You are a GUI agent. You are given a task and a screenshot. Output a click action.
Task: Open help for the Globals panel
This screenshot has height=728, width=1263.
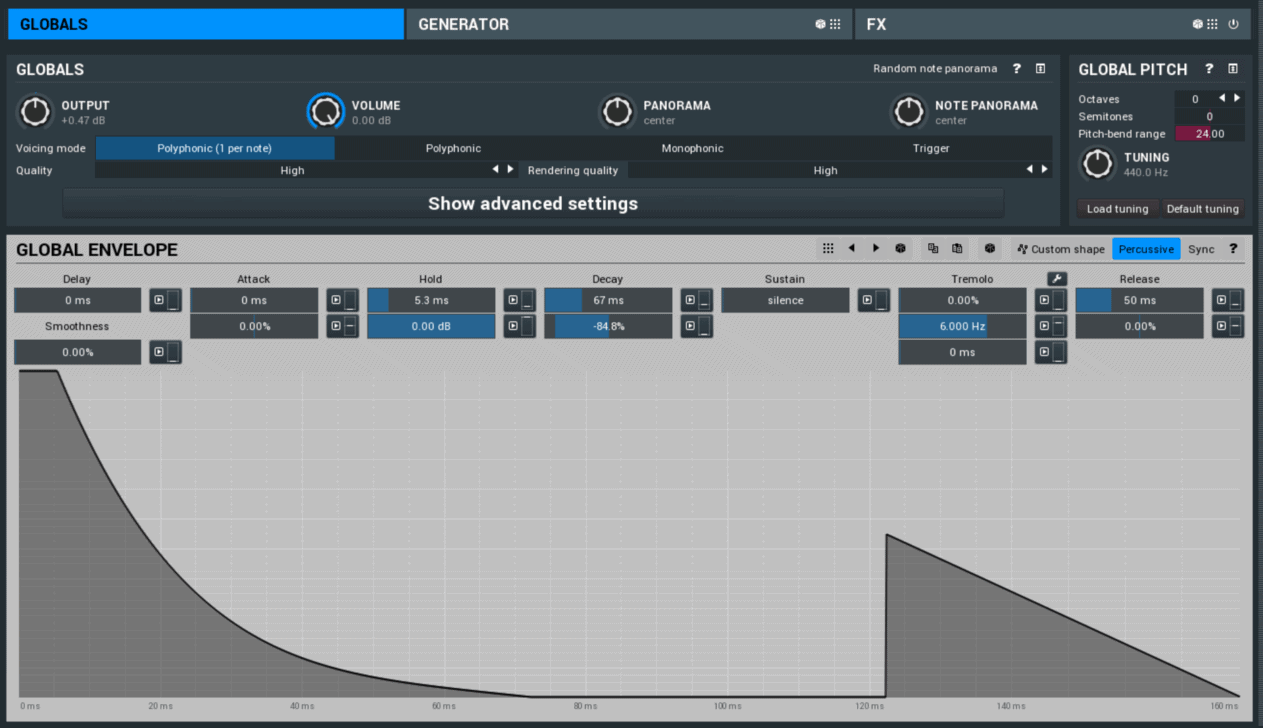[x=1017, y=69]
